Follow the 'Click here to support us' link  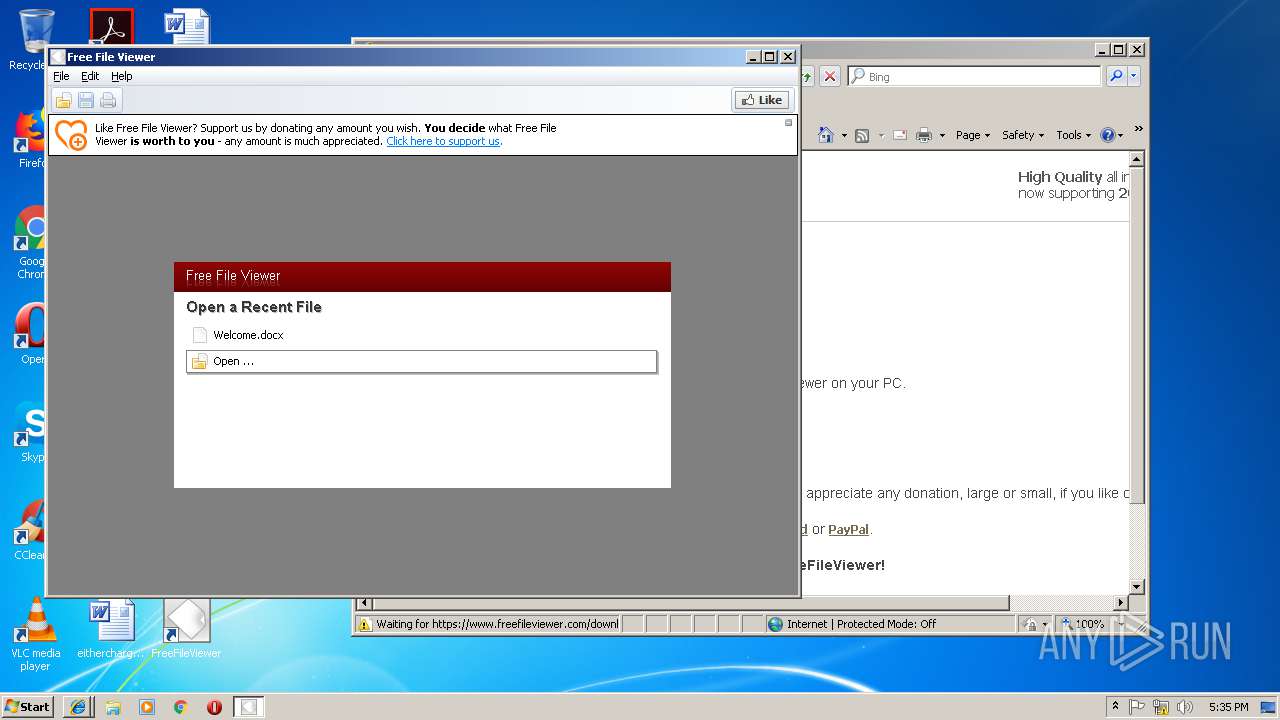click(x=443, y=141)
